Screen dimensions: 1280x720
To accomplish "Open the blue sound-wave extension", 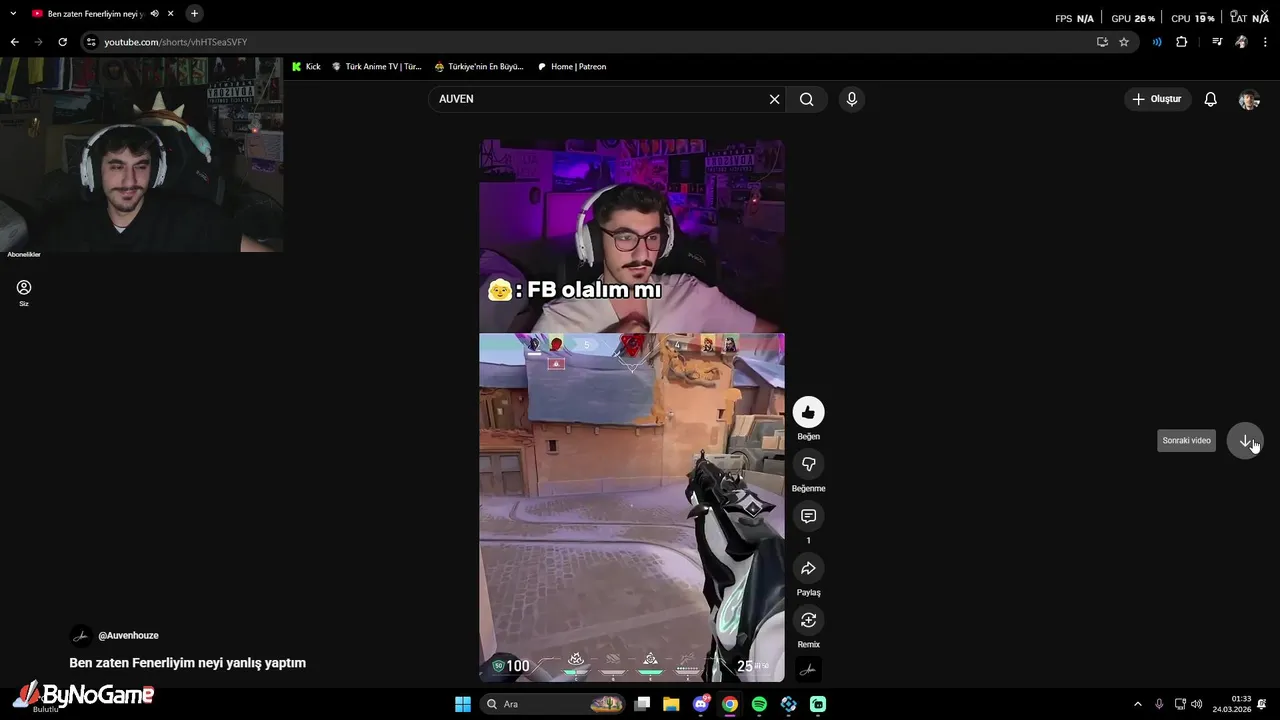I will [x=1157, y=42].
